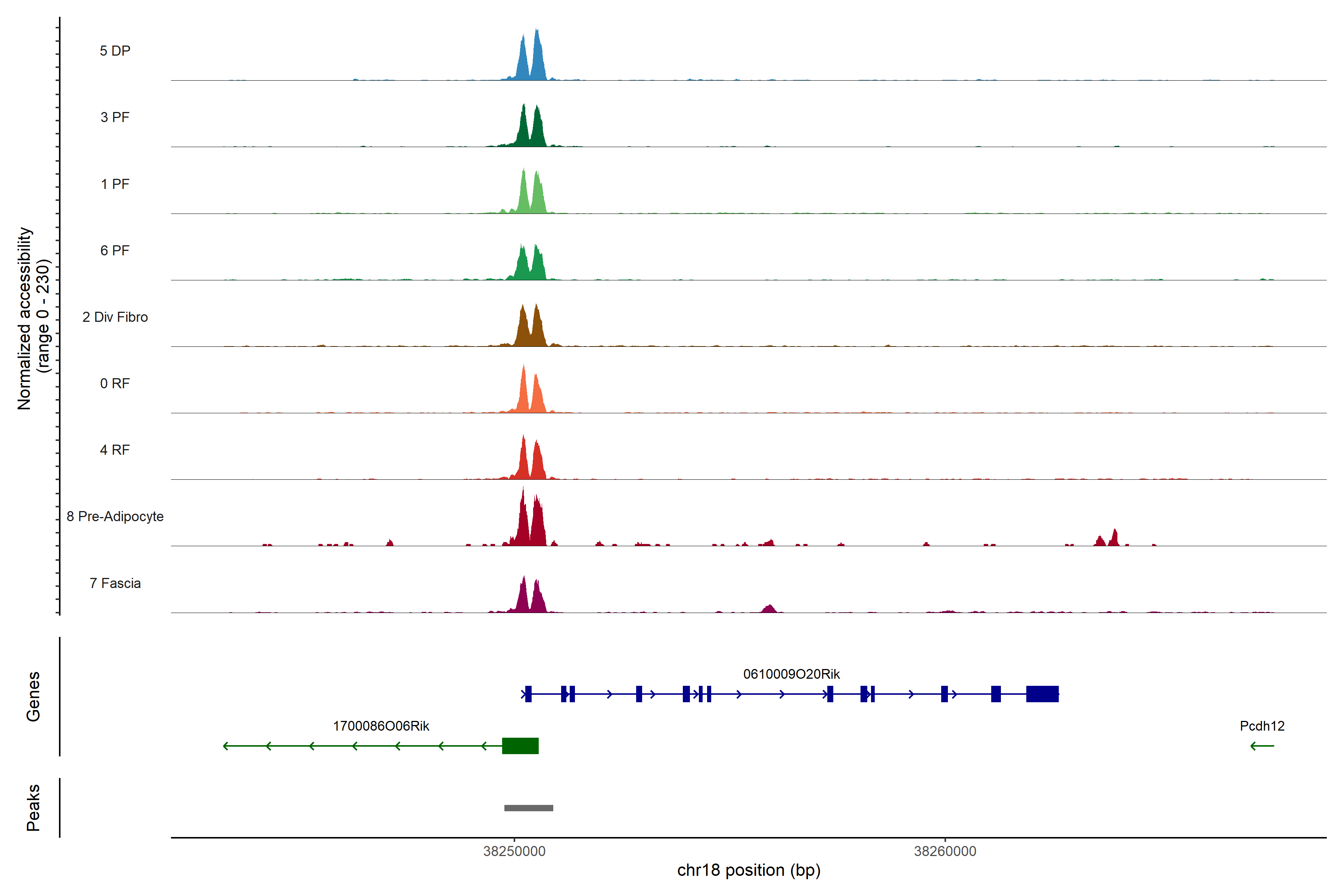Select the 2 Div Fibro label
1344x896 pixels.
(x=115, y=317)
